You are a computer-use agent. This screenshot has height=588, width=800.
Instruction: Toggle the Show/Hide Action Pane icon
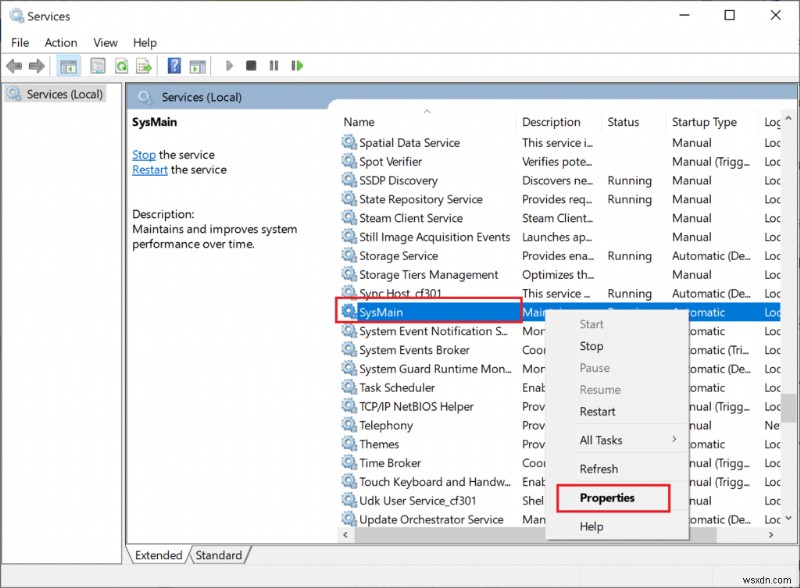[x=200, y=66]
